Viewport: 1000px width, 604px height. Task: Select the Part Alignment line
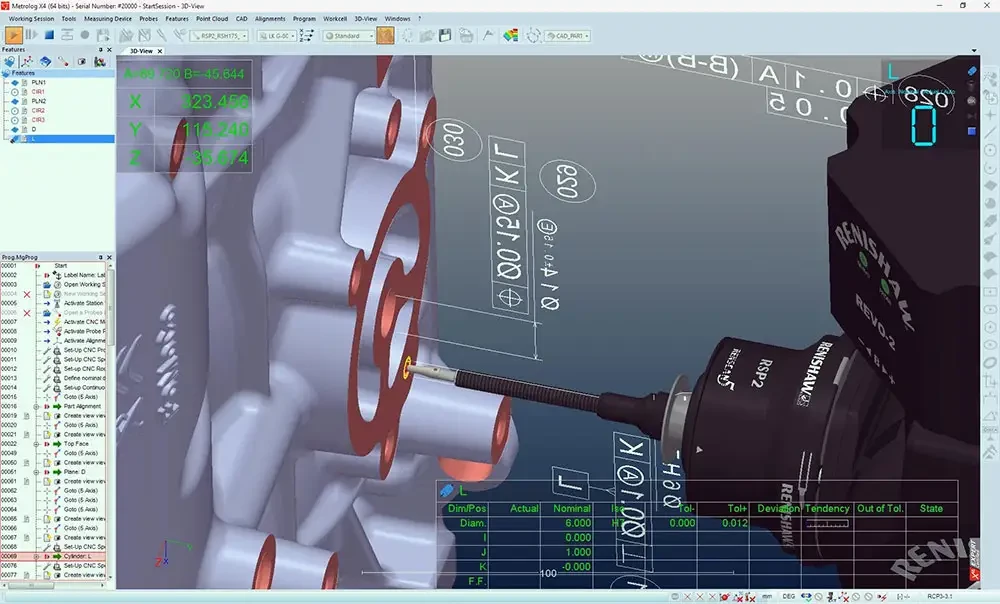(82, 406)
